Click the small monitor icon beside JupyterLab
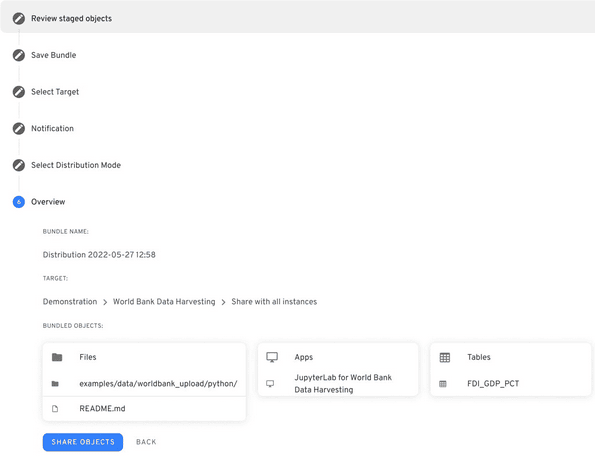The image size is (595, 458). pos(270,384)
